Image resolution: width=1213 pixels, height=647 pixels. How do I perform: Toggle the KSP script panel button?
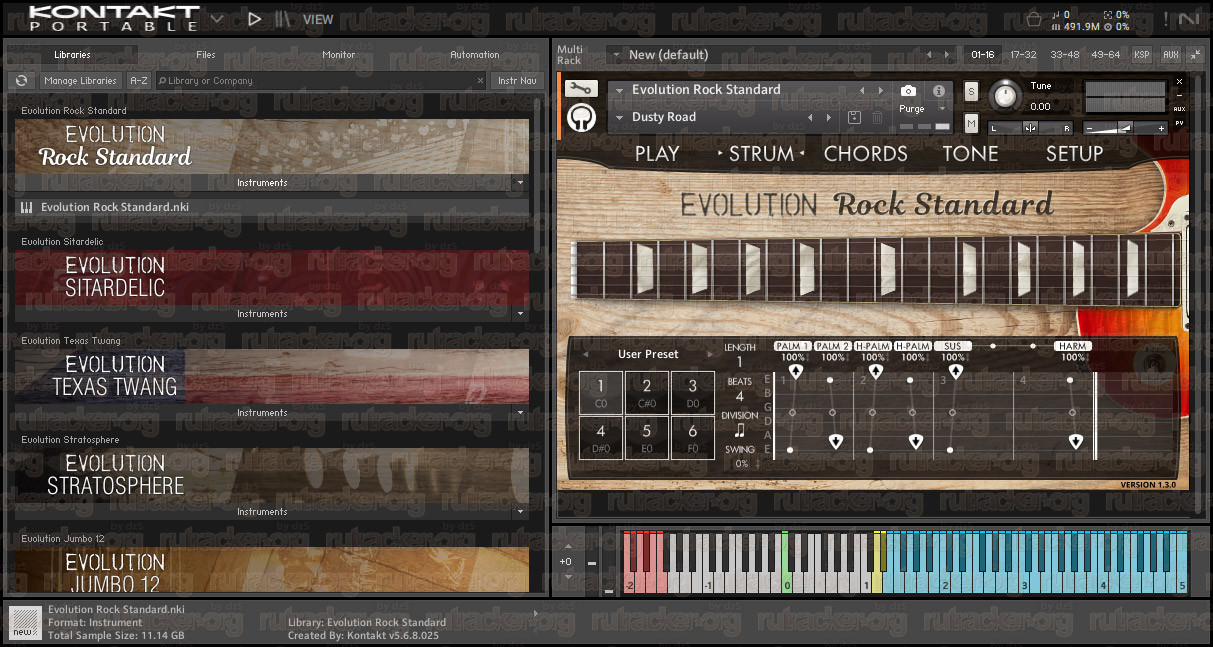point(1142,55)
